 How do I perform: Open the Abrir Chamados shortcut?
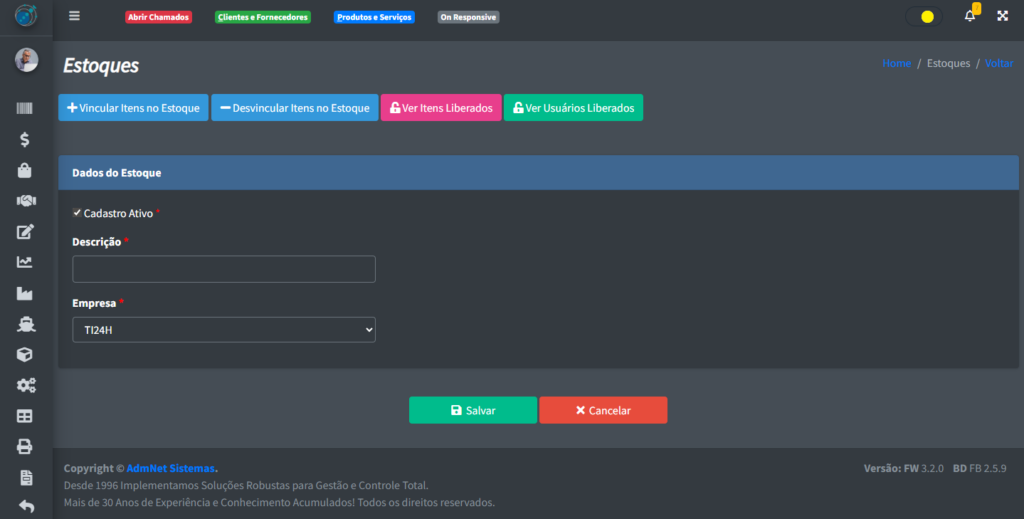(158, 17)
